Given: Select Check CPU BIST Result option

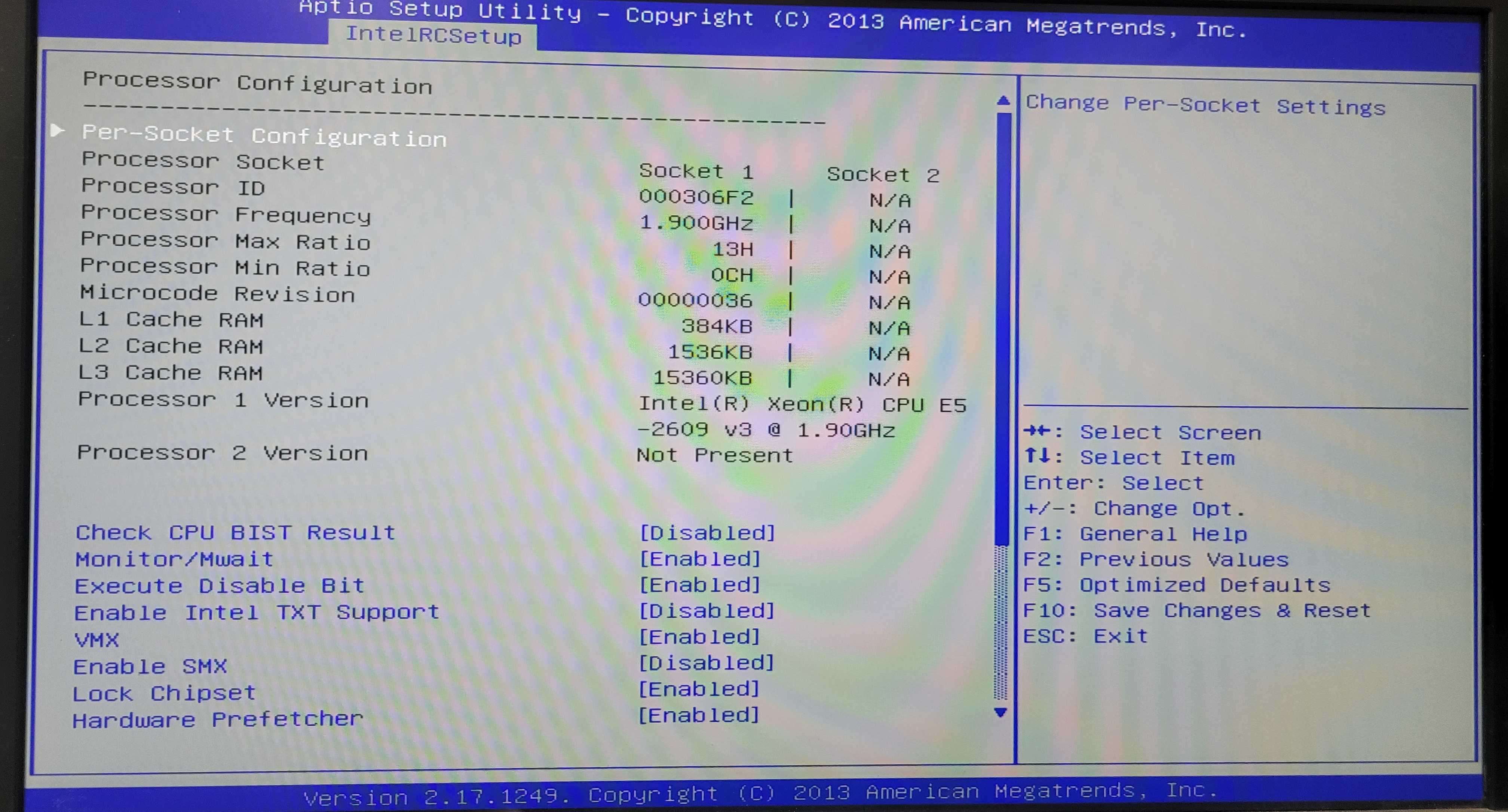Looking at the screenshot, I should (x=235, y=532).
